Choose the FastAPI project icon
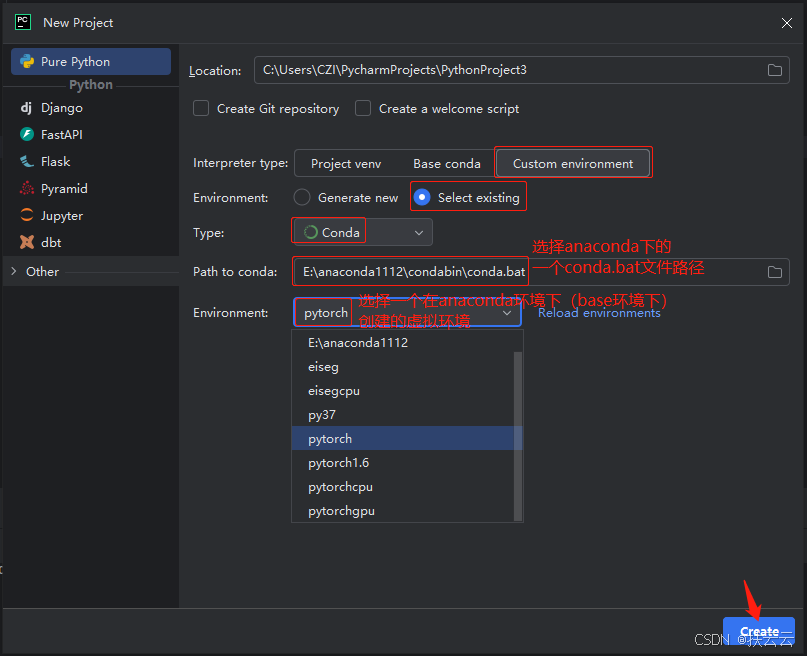 27,134
